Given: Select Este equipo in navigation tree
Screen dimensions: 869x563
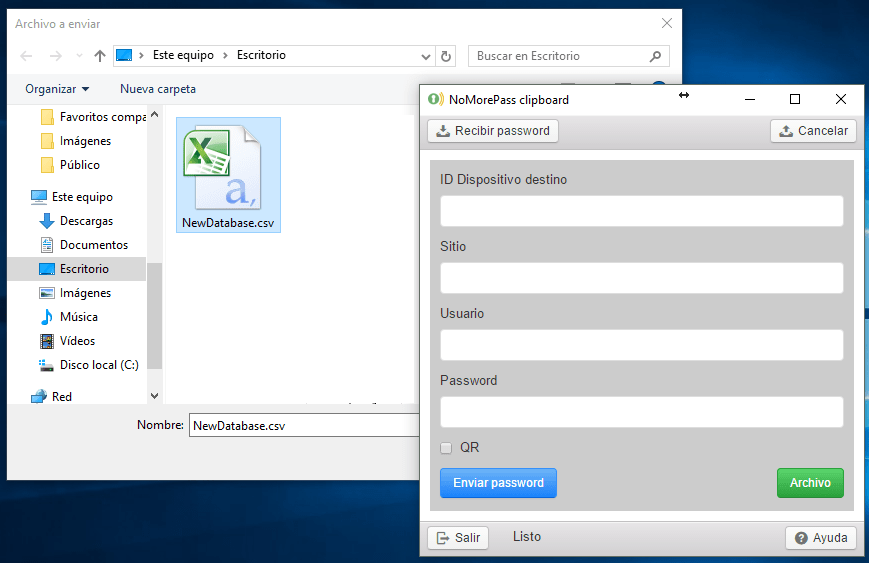Looking at the screenshot, I should coord(72,197).
